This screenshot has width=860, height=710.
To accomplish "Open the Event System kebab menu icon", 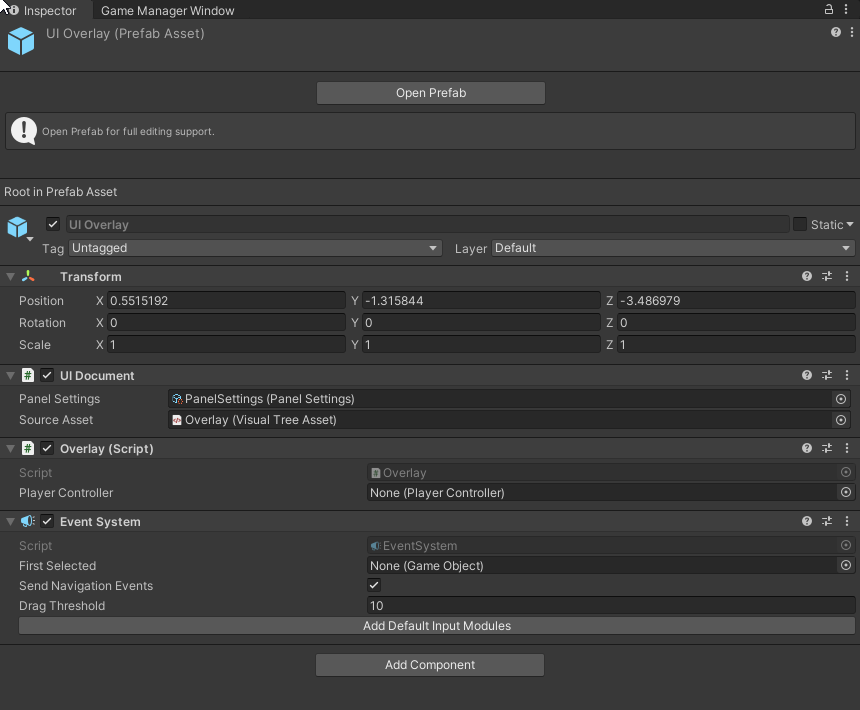I will (846, 521).
